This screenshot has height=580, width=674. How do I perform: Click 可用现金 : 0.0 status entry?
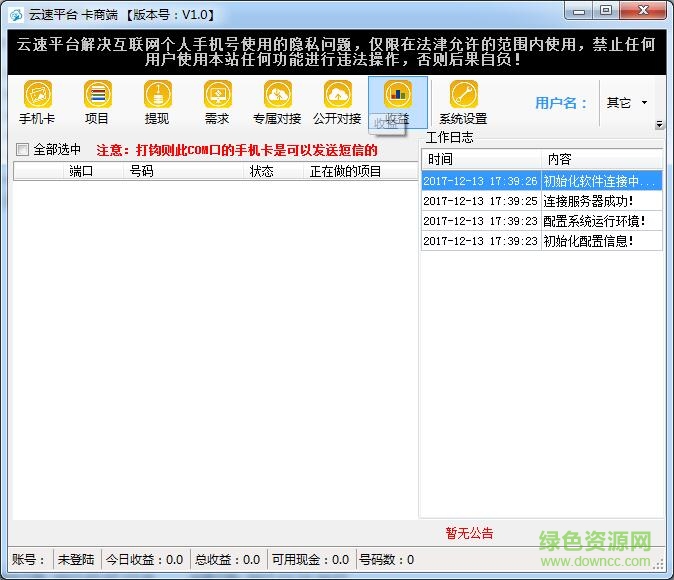(310, 559)
